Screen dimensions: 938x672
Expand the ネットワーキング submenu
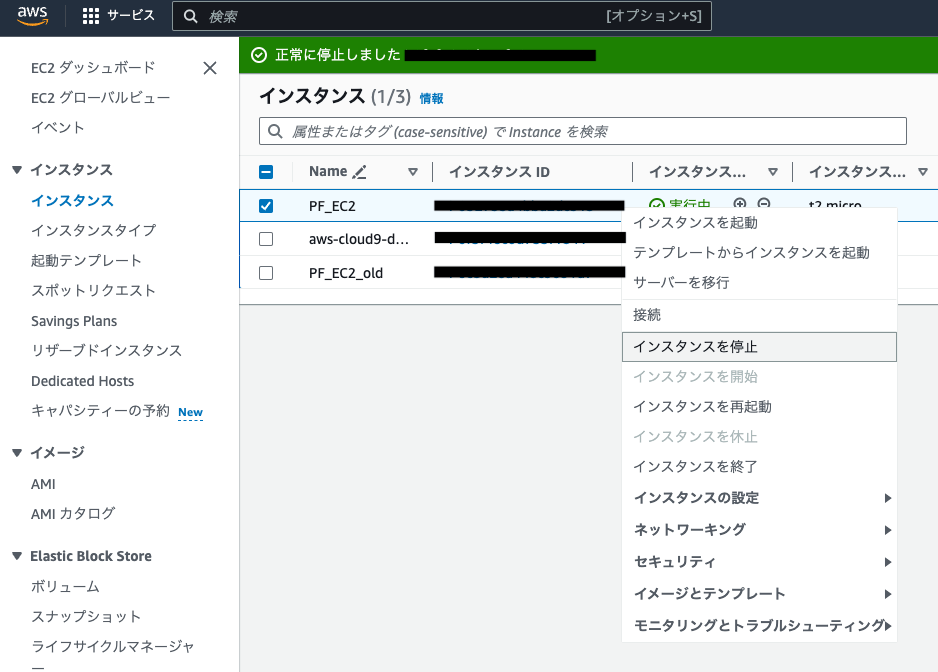[x=759, y=530]
